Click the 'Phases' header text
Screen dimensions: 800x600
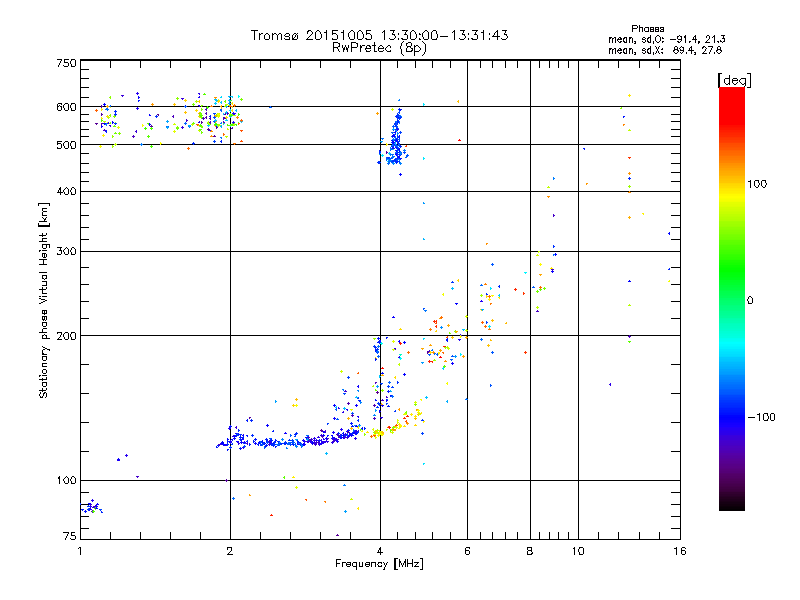(x=647, y=29)
